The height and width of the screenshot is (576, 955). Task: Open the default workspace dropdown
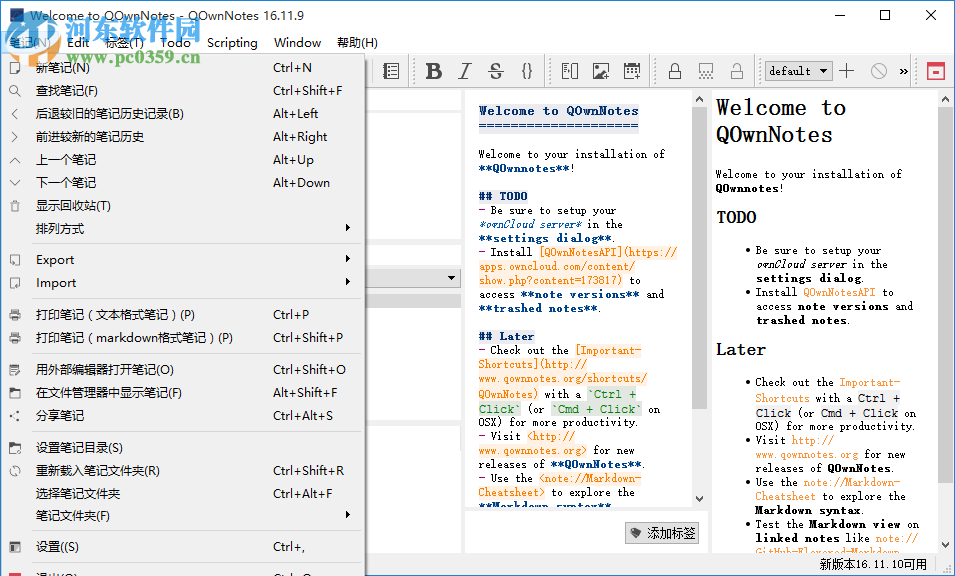[798, 71]
